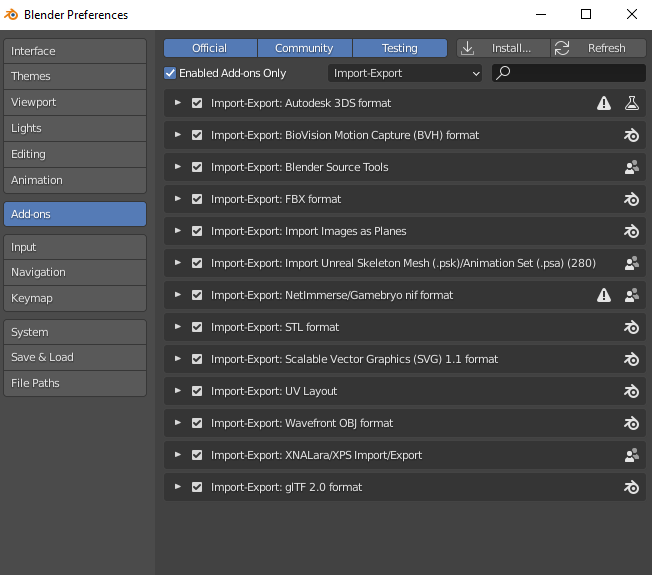Viewport: 652px width, 575px height.
Task: Switch to the Keymap preferences section
Action: click(x=75, y=298)
